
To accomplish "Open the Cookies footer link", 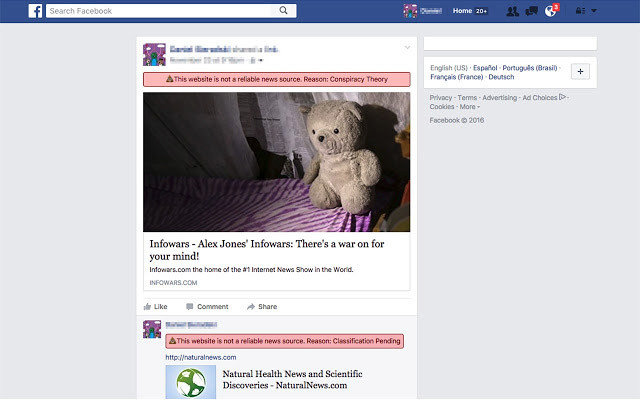I will [442, 107].
